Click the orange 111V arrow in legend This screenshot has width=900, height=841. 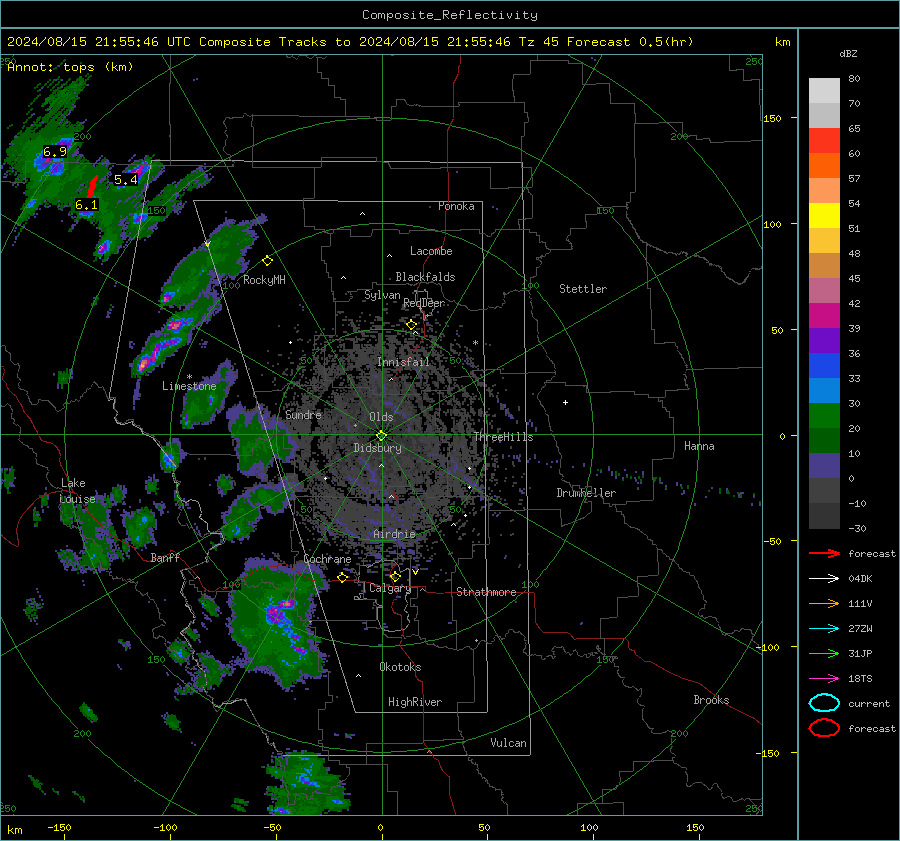pos(824,603)
